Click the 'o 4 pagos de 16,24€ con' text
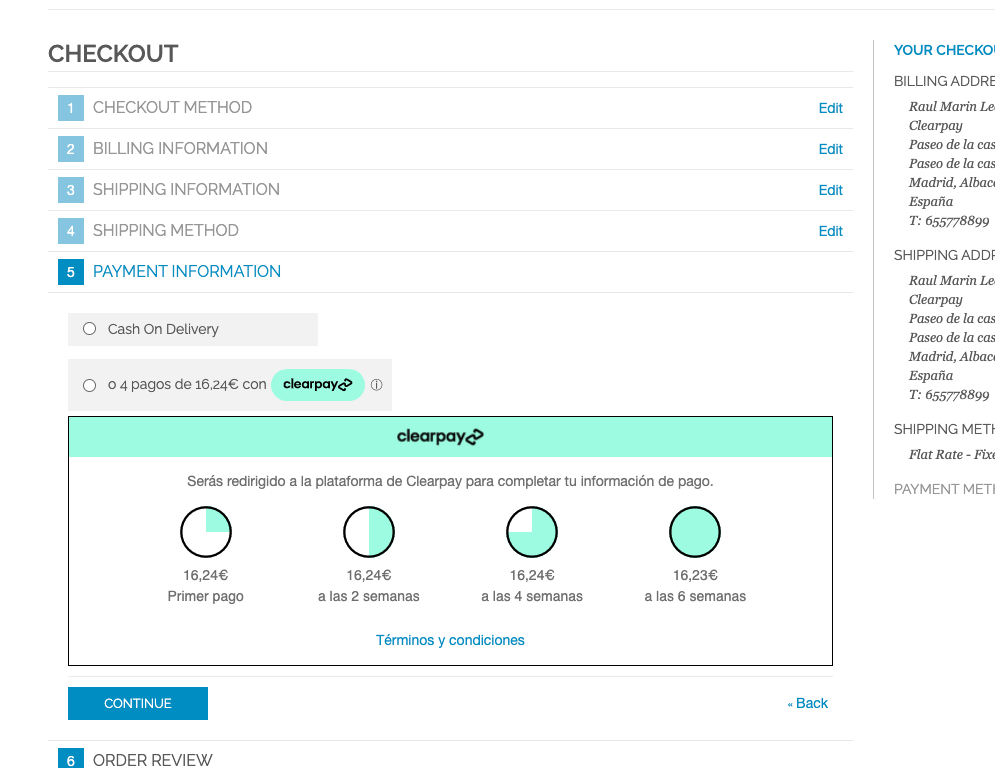This screenshot has height=768, width=995. coord(187,385)
